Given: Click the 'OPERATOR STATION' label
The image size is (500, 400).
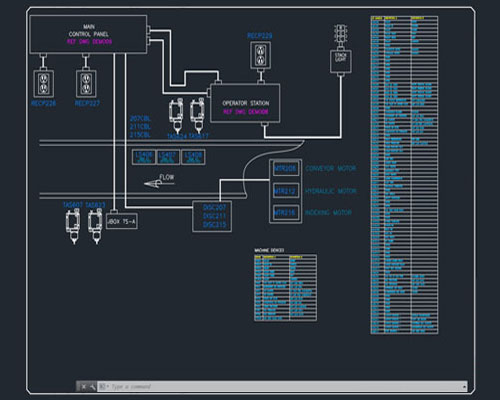Looking at the screenshot, I should pos(246,103).
